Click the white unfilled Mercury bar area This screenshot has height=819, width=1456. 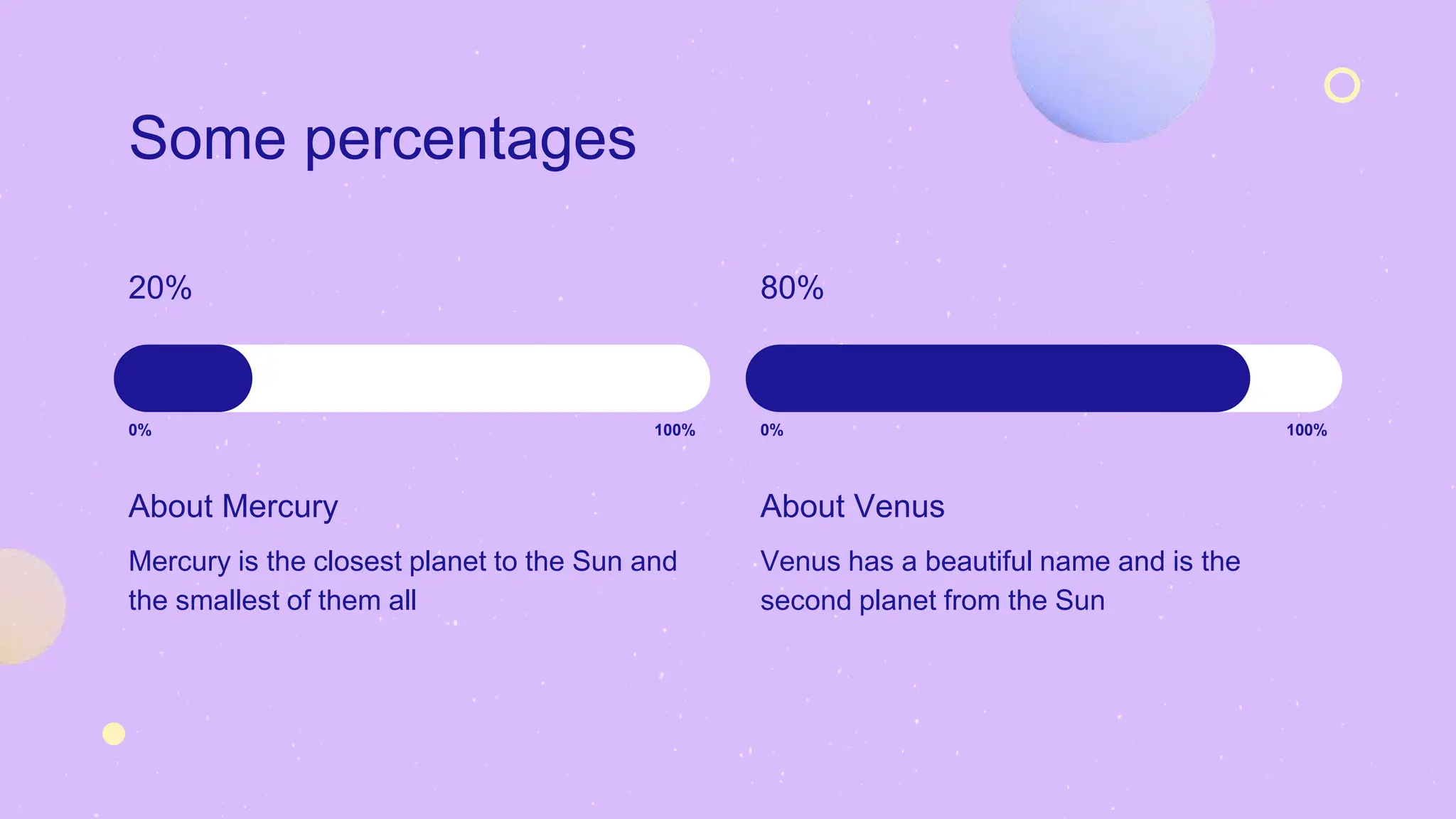tap(480, 378)
